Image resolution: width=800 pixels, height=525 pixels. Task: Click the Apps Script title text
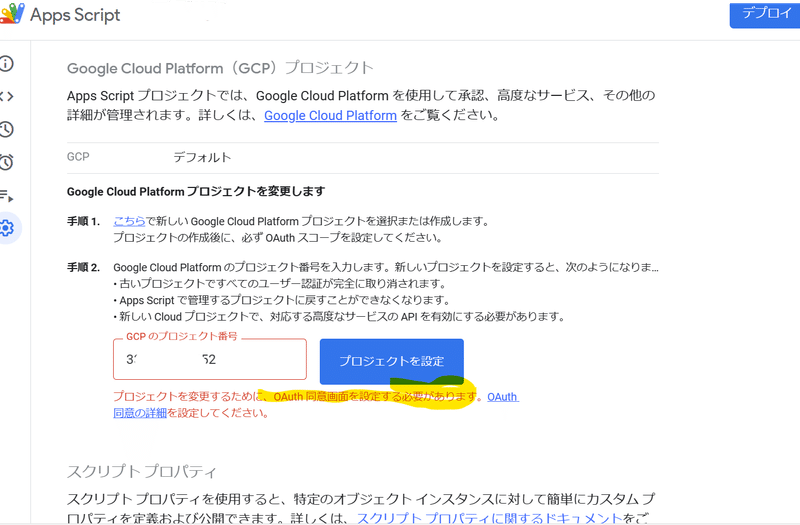(75, 15)
